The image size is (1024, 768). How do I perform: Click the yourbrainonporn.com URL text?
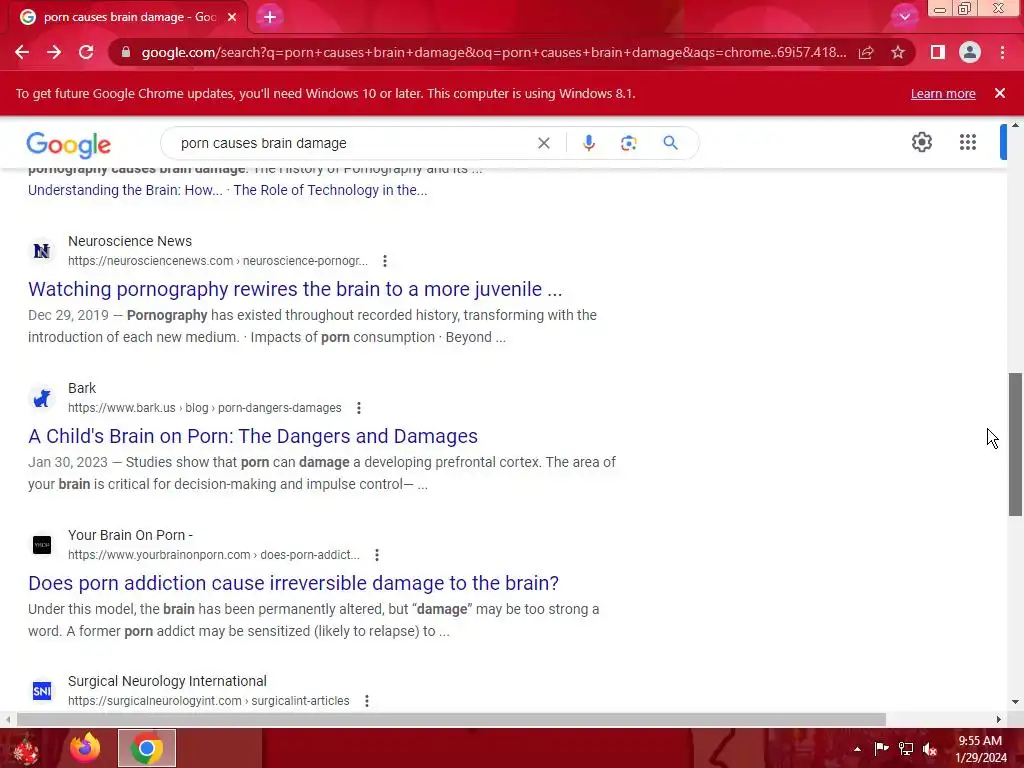coord(214,554)
